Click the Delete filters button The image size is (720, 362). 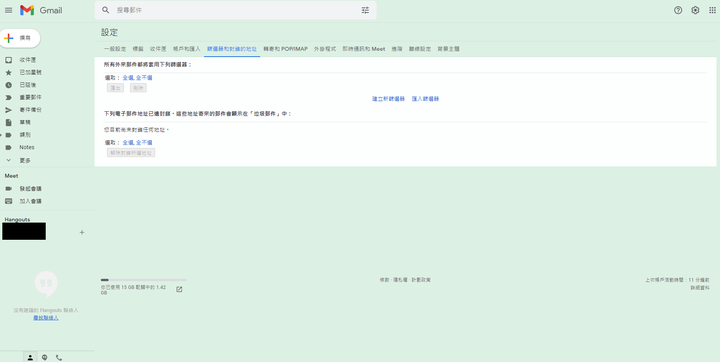pyautogui.click(x=138, y=88)
